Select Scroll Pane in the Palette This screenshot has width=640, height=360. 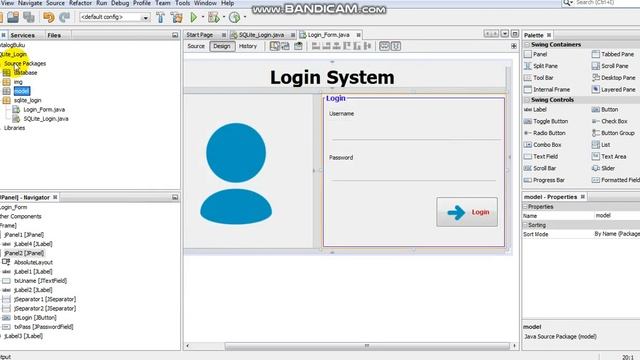point(611,66)
